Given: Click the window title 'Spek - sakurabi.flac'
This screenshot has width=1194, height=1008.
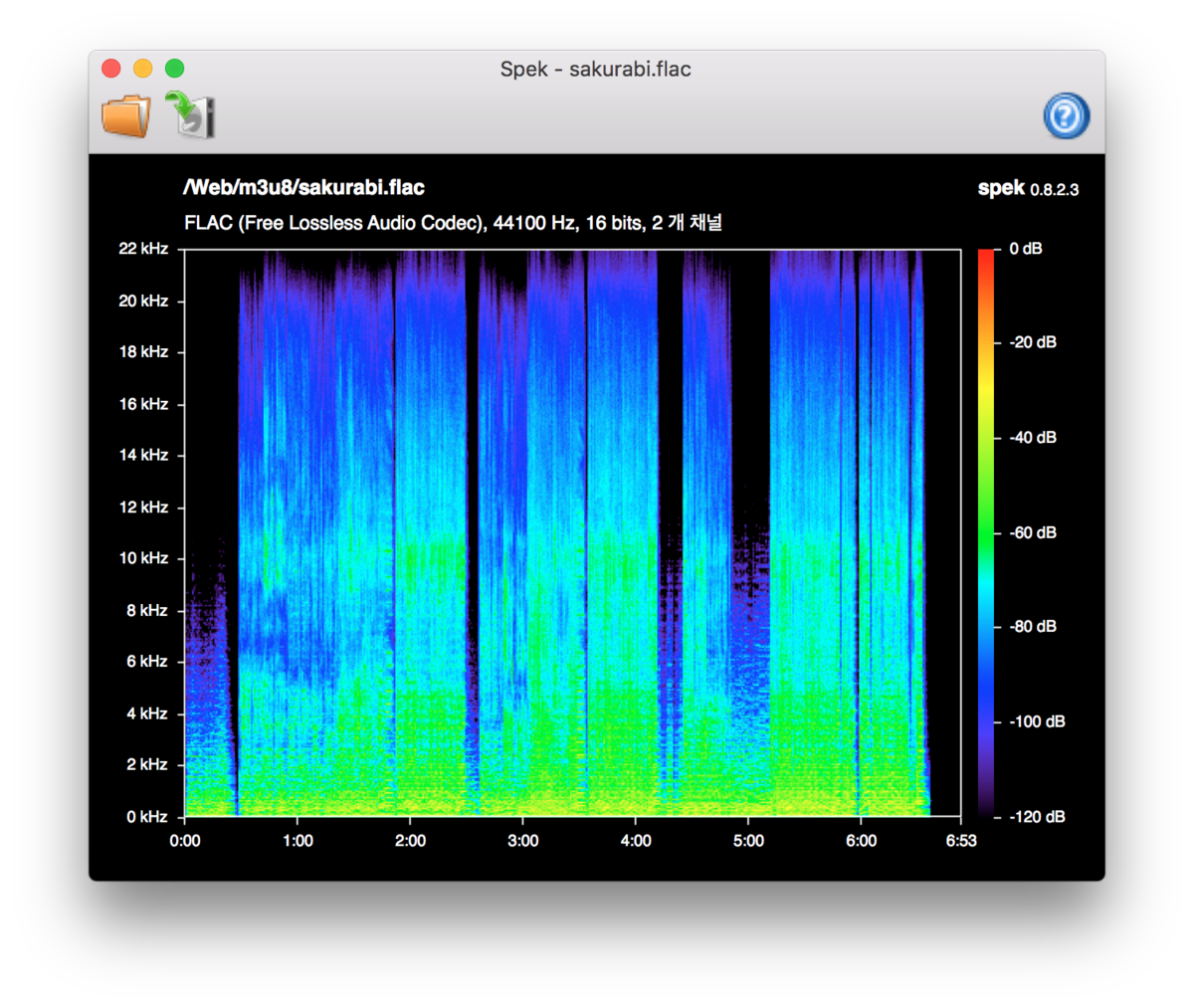Looking at the screenshot, I should [x=596, y=70].
